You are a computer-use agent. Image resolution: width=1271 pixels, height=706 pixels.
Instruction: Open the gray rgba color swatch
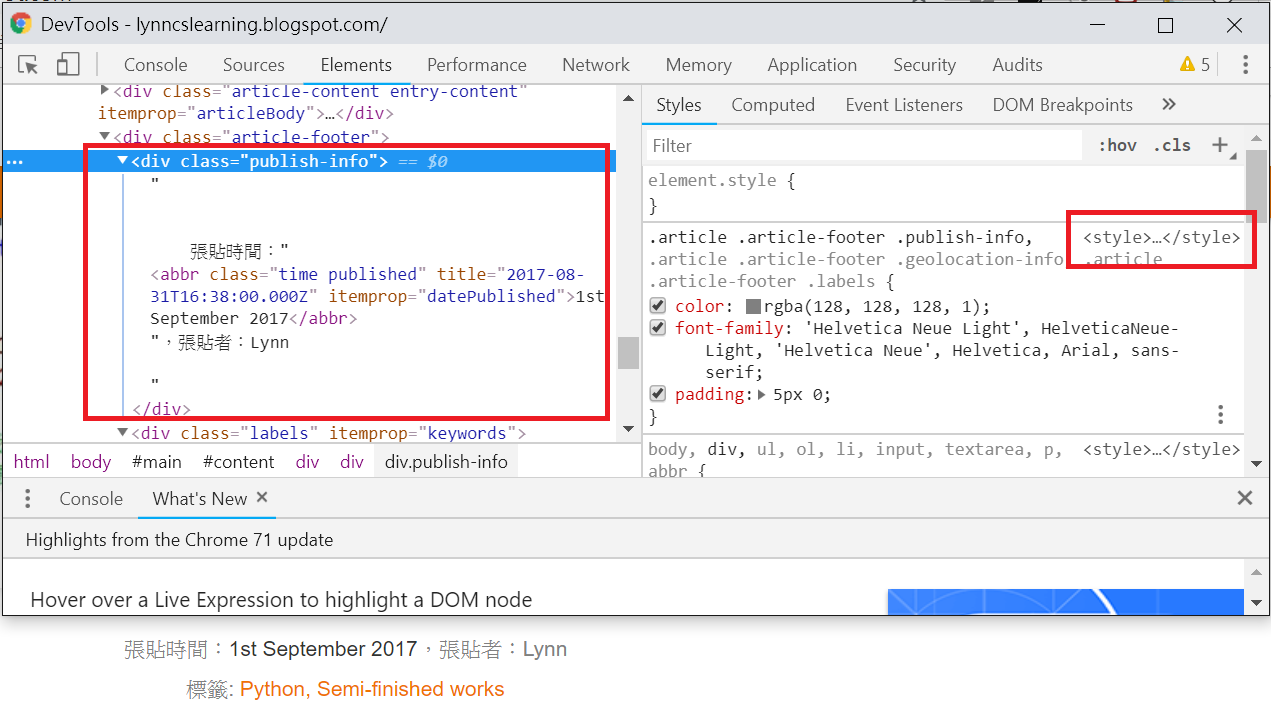(x=754, y=307)
